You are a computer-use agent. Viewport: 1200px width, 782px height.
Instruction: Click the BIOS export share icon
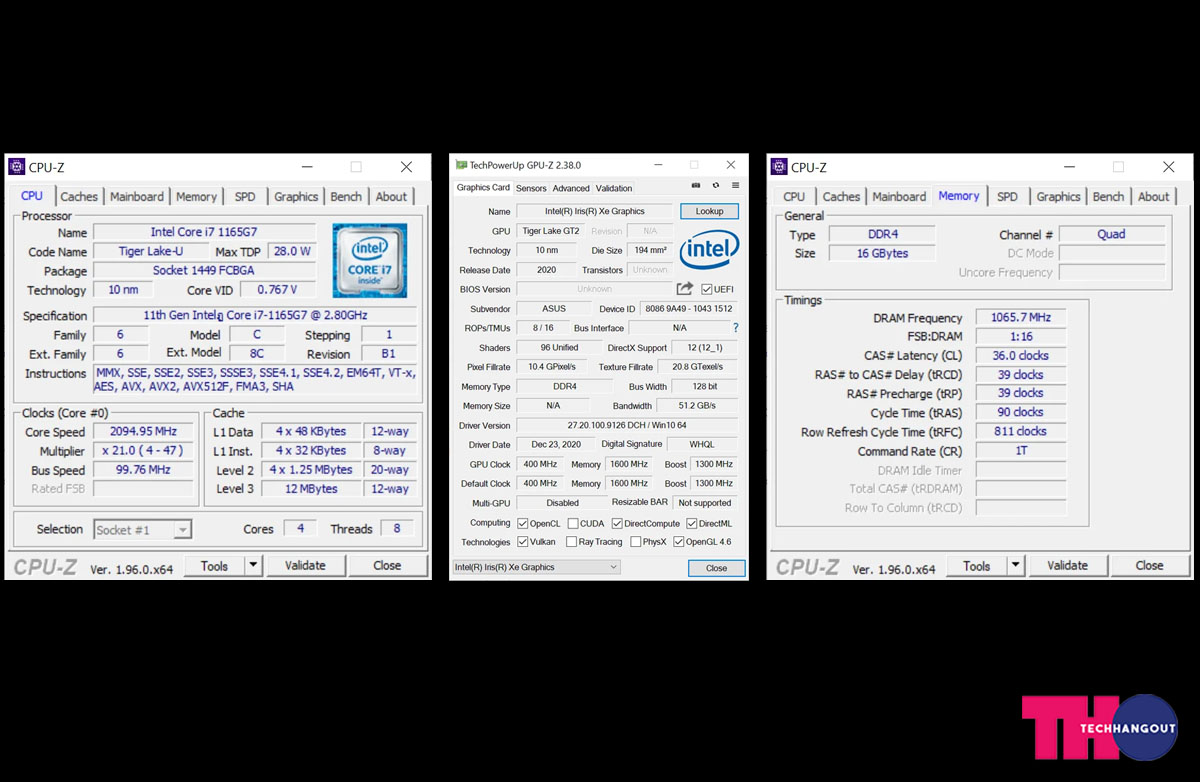click(x=685, y=289)
